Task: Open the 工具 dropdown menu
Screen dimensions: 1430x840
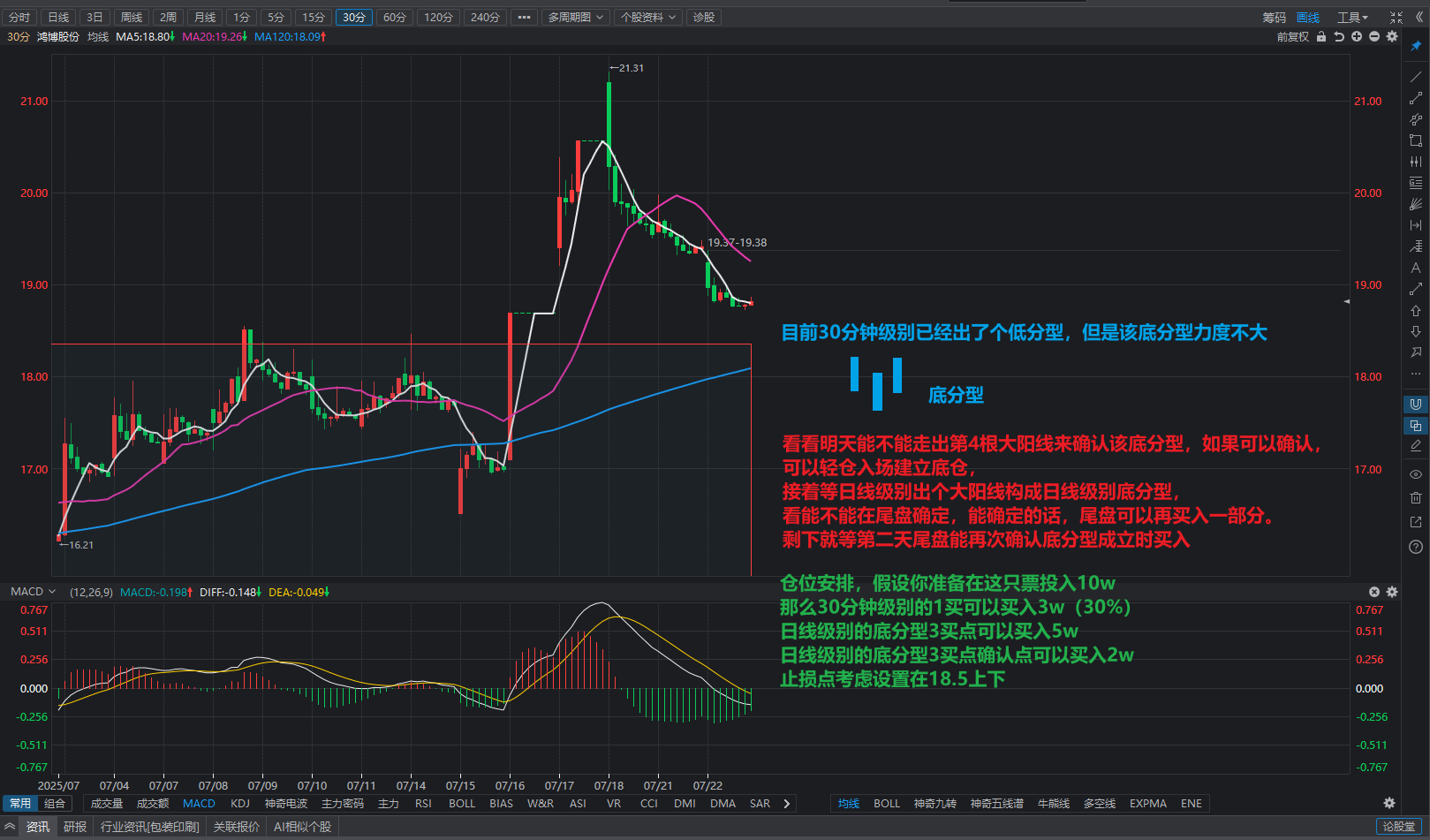Action: 1352,18
